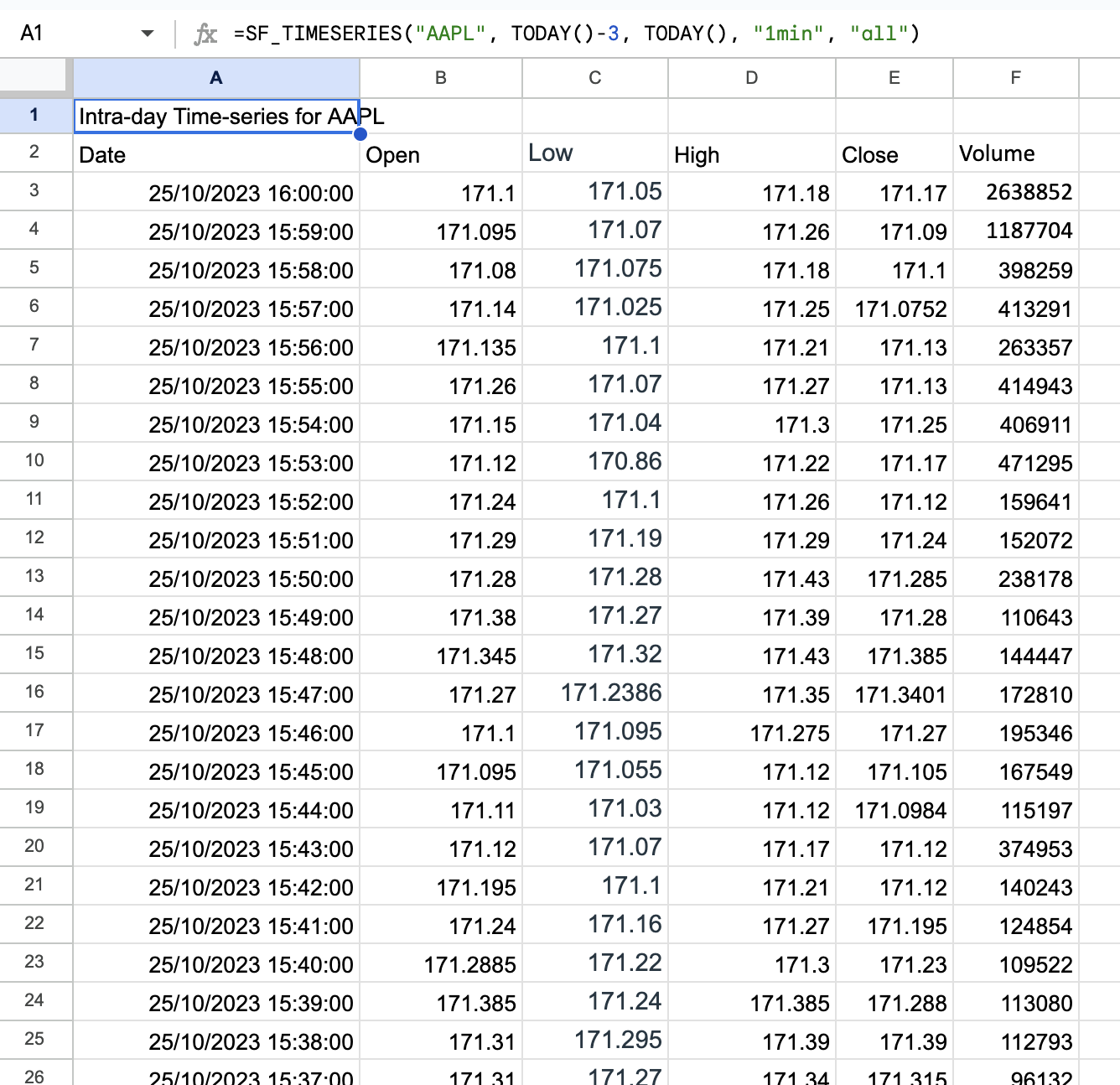Viewport: 1120px width, 1085px height.
Task: Click the 'Open' header cell
Action: point(441,154)
